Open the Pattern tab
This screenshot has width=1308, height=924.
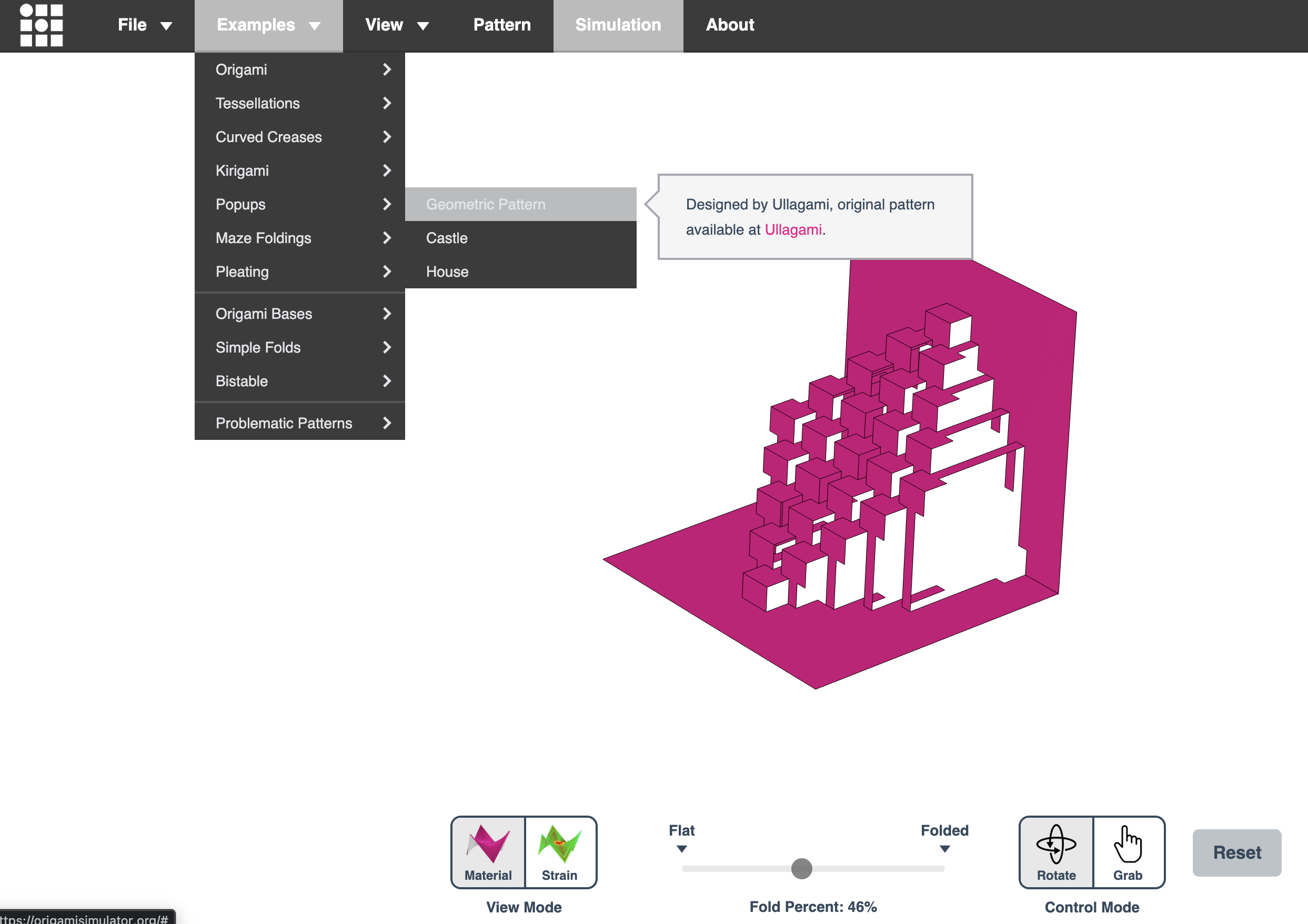[x=501, y=25]
